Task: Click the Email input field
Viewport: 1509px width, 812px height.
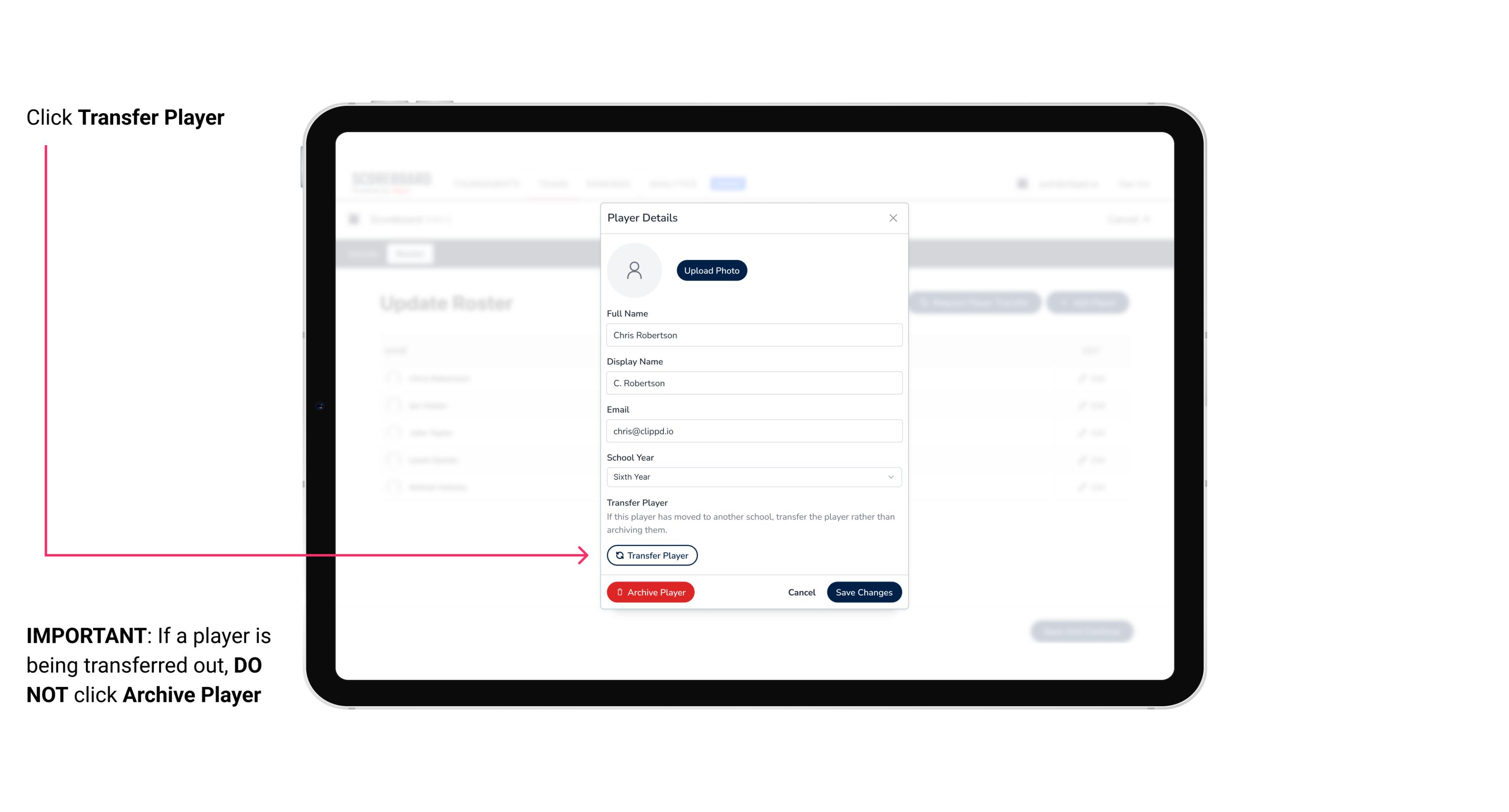Action: [x=754, y=430]
